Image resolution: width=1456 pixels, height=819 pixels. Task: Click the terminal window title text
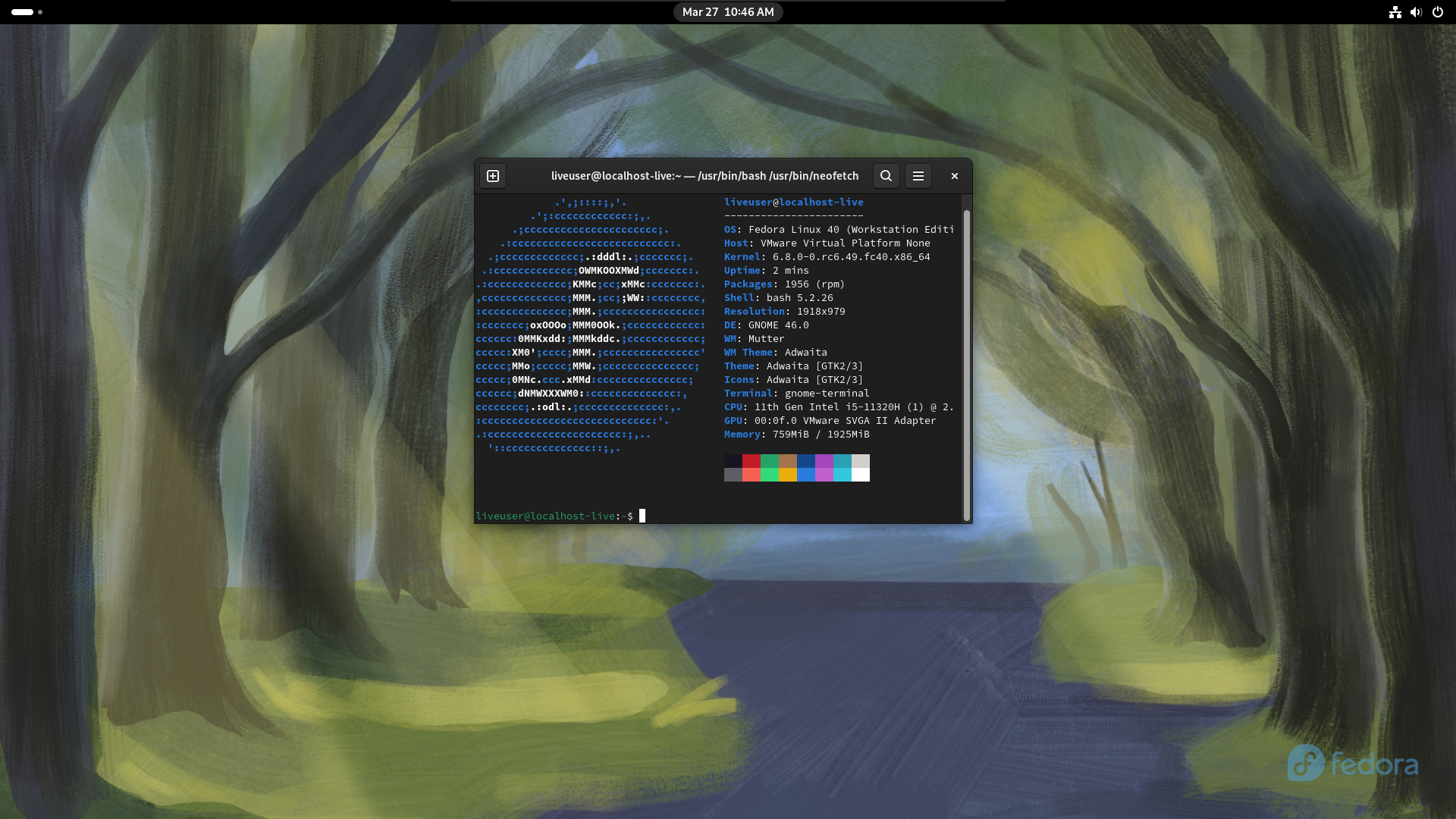704,176
